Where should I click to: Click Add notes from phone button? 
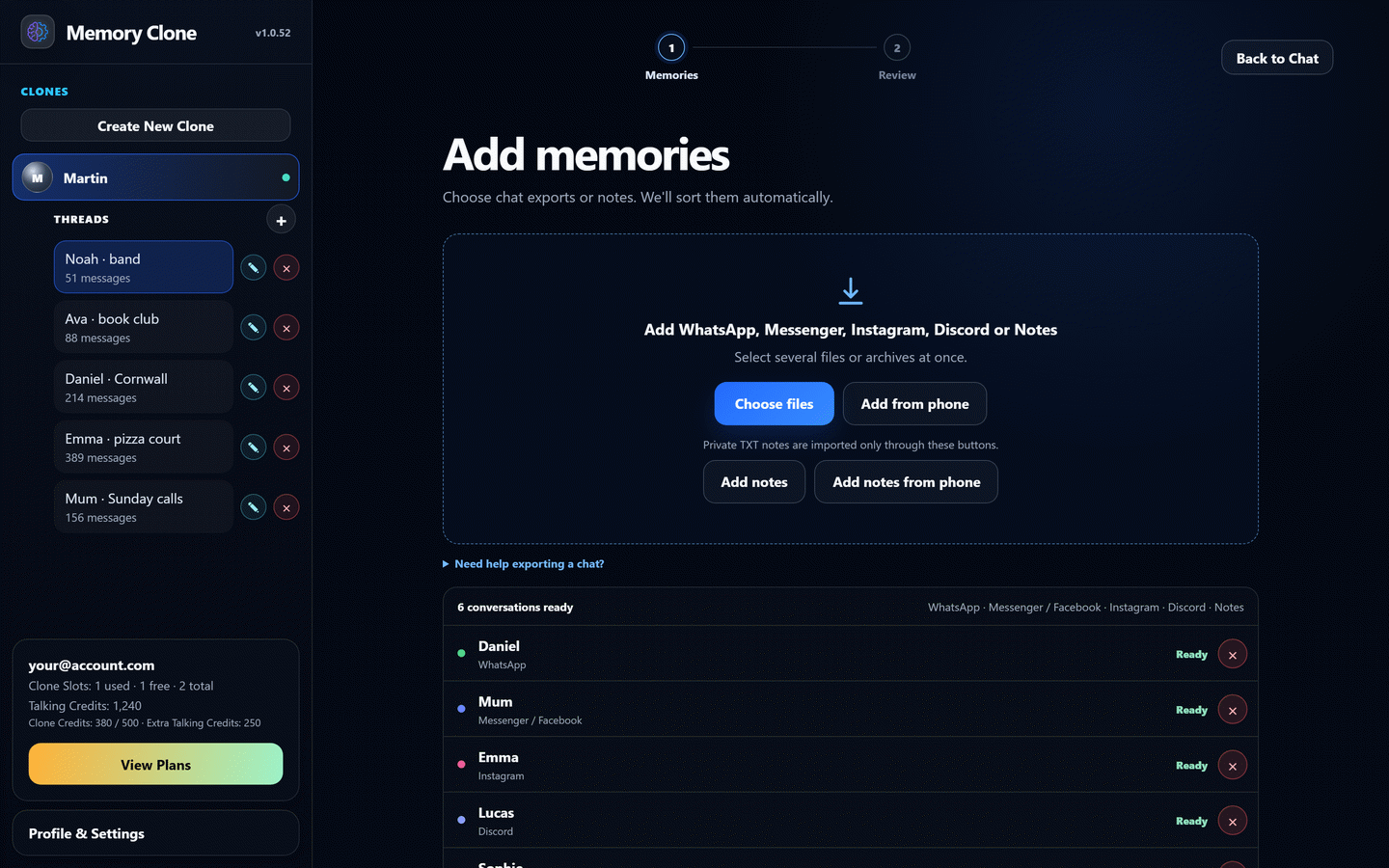tap(906, 482)
